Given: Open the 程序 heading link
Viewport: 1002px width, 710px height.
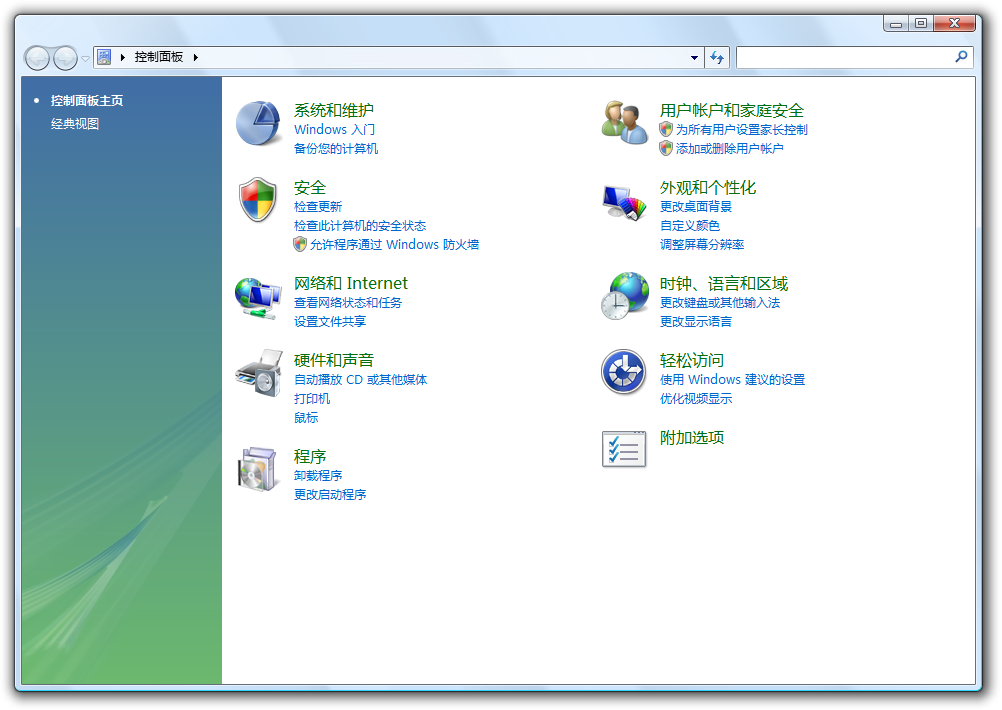Looking at the screenshot, I should (310, 456).
